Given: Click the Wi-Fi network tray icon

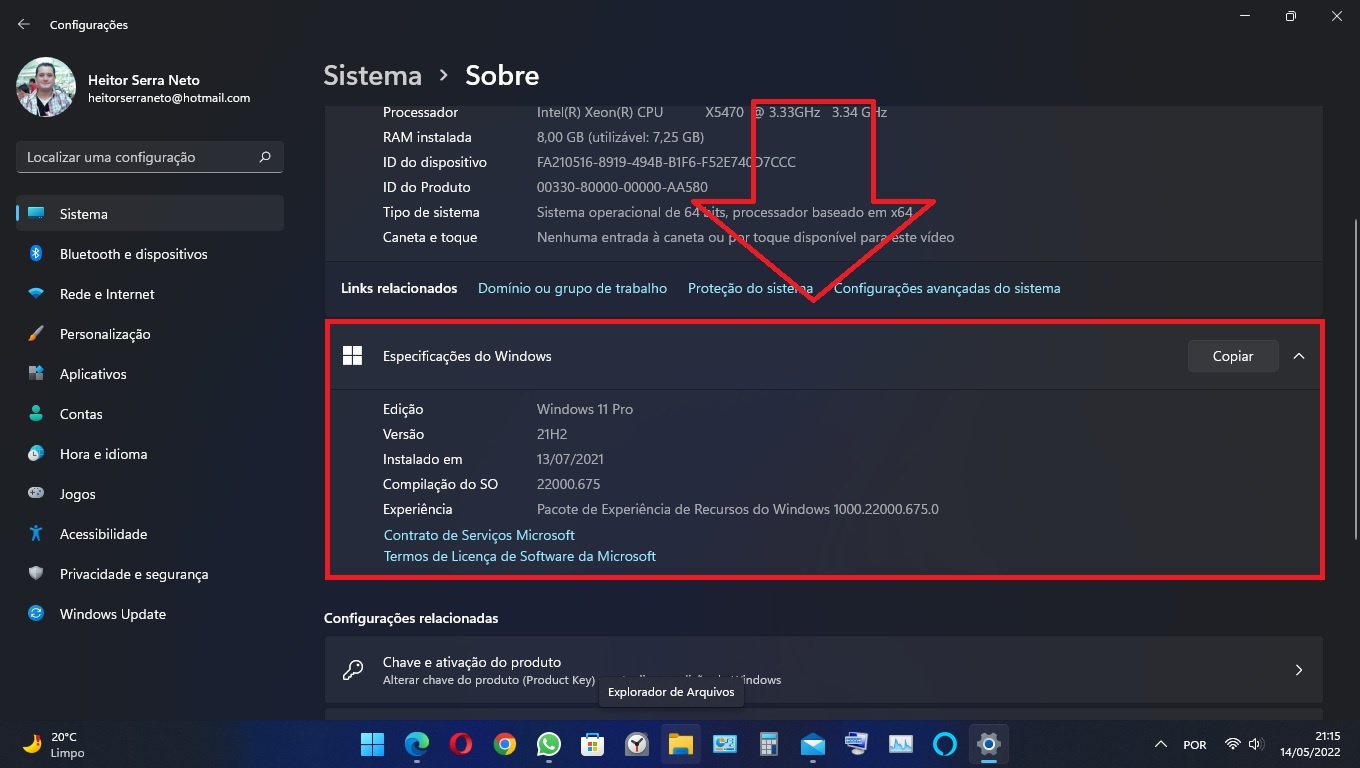Looking at the screenshot, I should pos(1233,745).
